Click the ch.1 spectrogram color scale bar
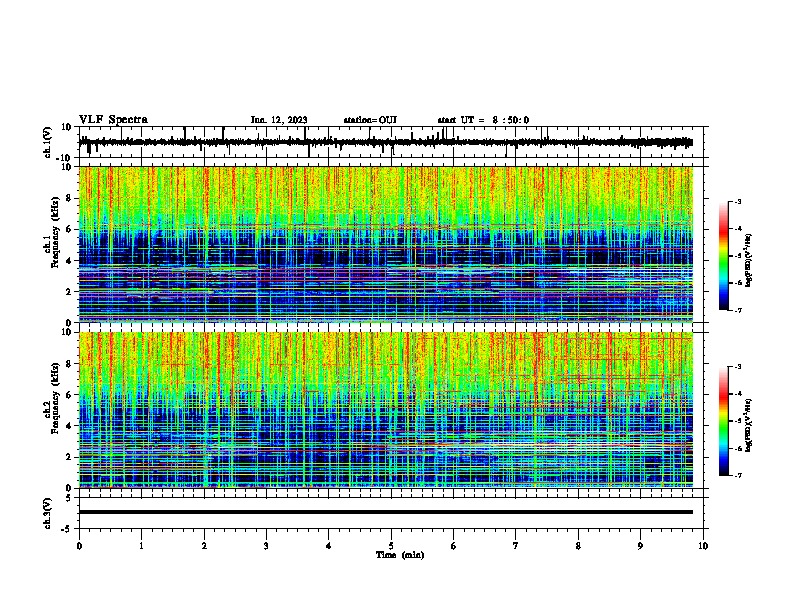Viewport: 792px width, 612px height. [724, 256]
